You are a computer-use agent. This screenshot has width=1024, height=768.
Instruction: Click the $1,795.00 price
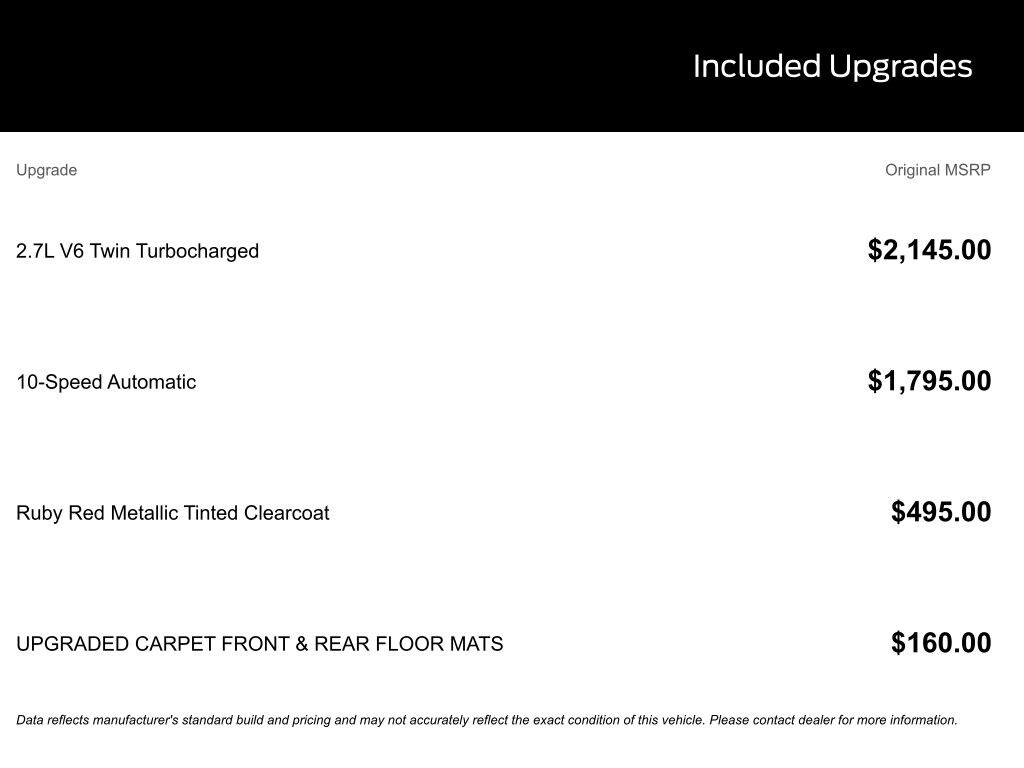pyautogui.click(x=929, y=381)
